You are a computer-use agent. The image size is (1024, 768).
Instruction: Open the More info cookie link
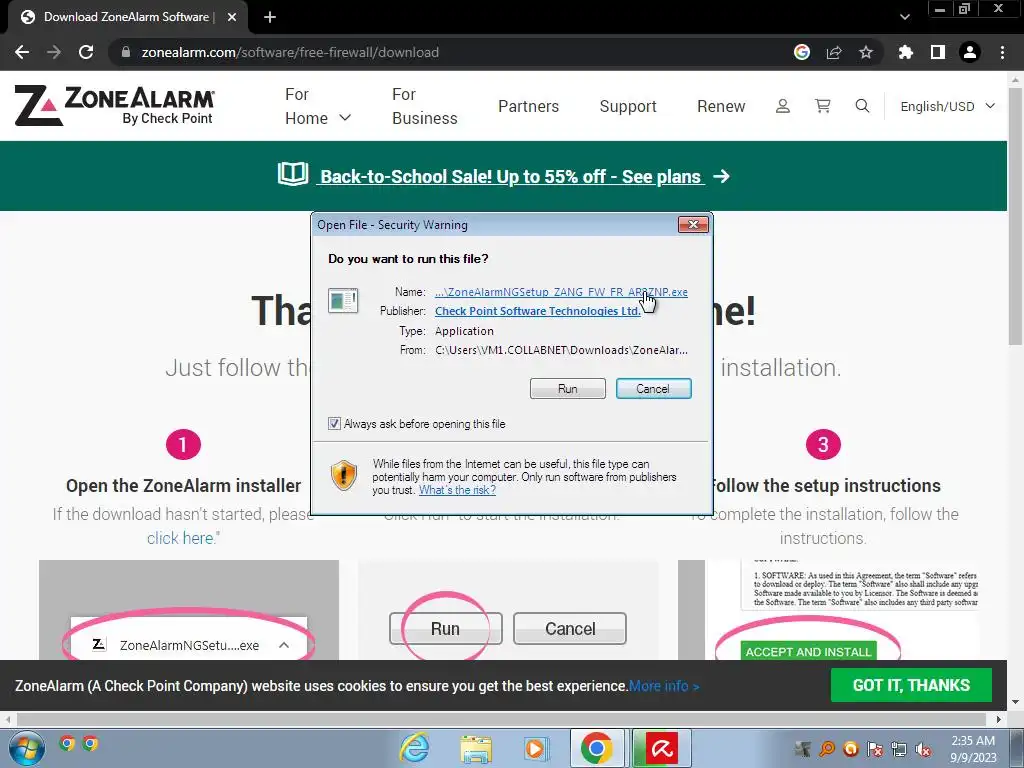click(664, 686)
